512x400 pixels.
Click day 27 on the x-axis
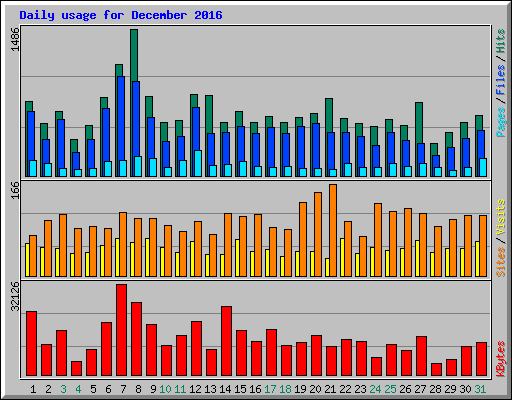tap(420, 389)
